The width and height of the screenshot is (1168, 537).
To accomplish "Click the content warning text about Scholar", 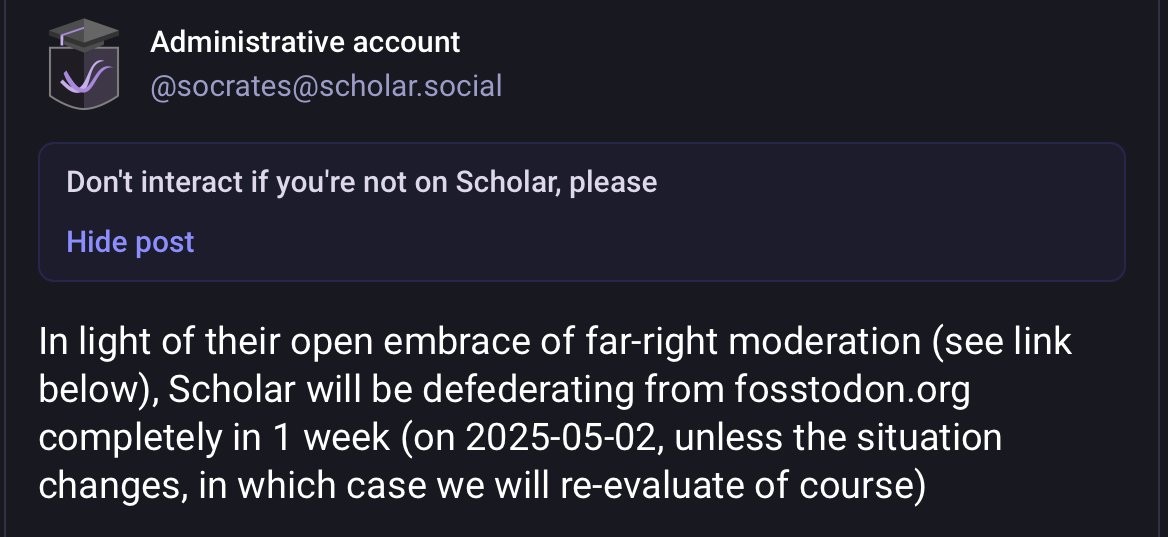I will pos(361,183).
